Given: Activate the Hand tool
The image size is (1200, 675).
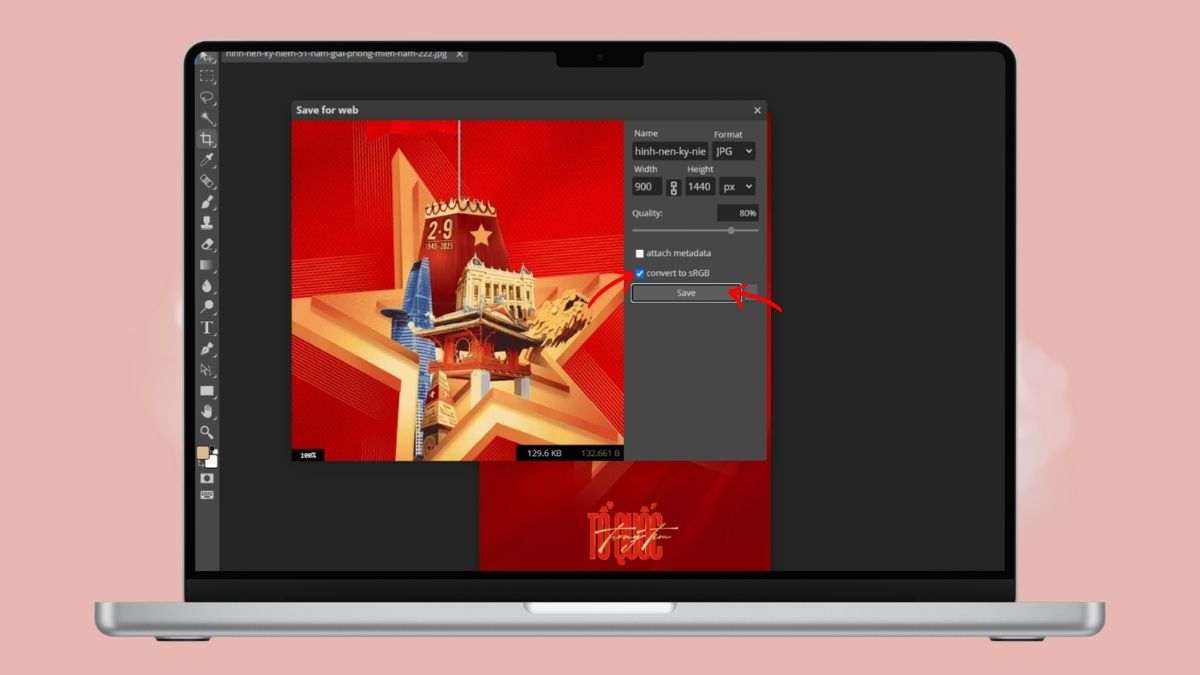Looking at the screenshot, I should [x=207, y=411].
